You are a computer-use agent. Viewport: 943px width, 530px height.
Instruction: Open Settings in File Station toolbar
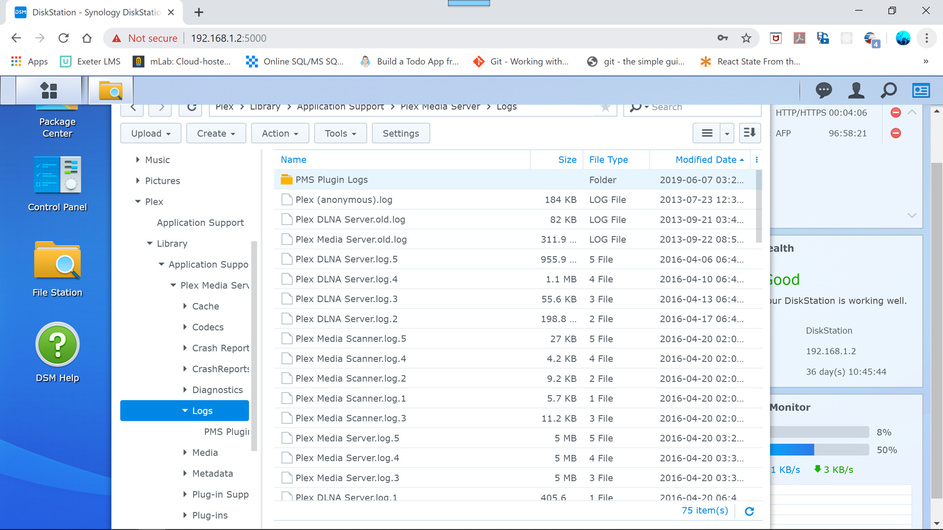click(x=401, y=133)
